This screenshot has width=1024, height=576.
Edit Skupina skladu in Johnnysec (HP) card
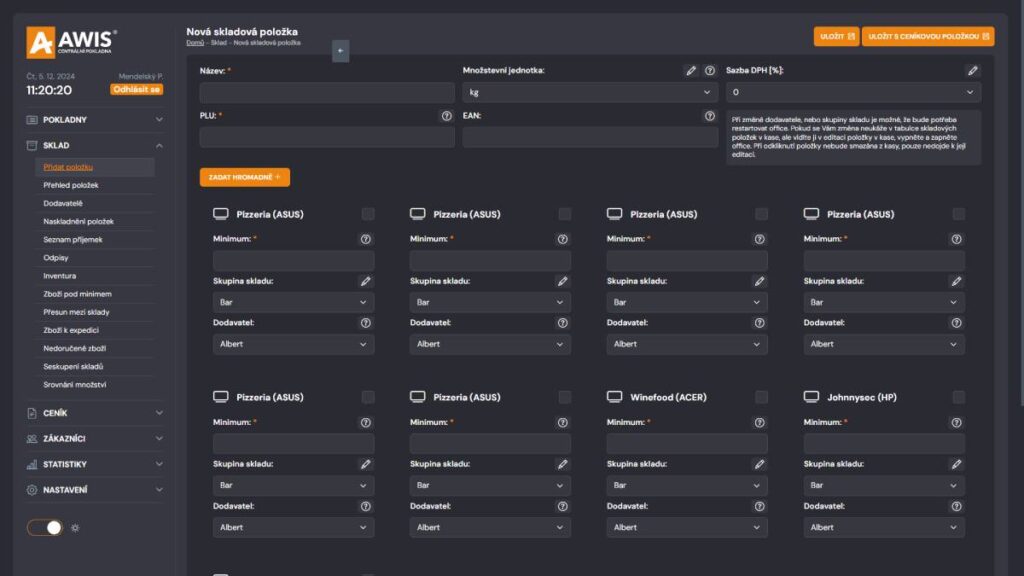956,464
